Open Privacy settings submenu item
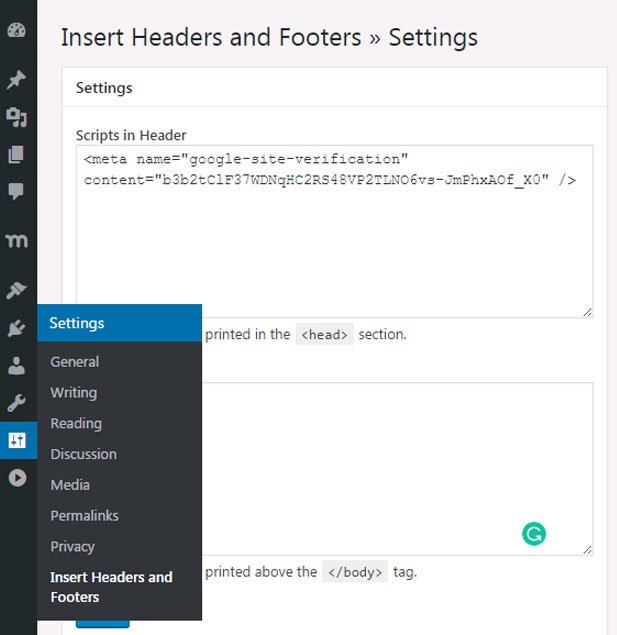The width and height of the screenshot is (617, 635). (x=72, y=546)
